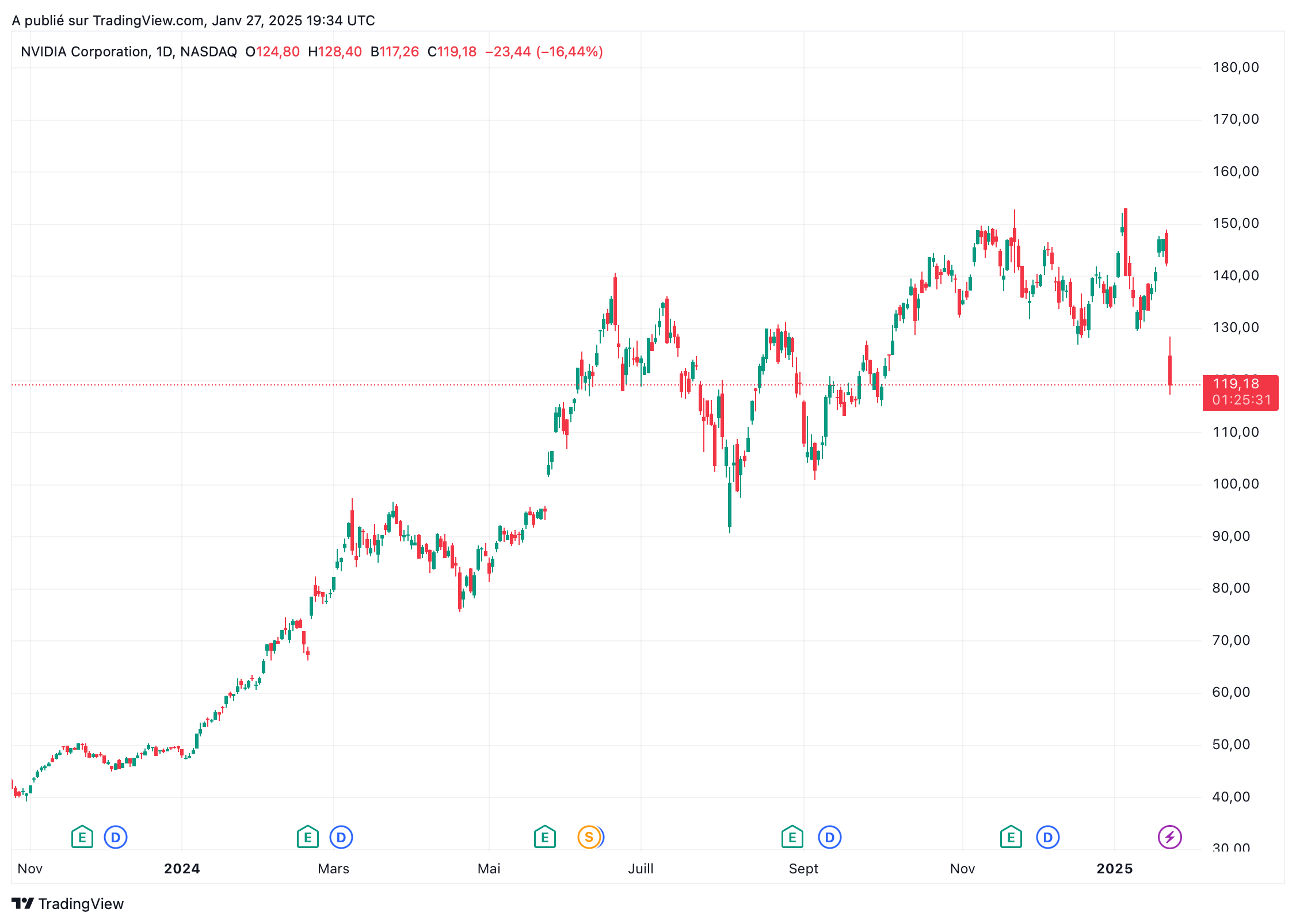The height and width of the screenshot is (924, 1296).
Task: Select the earnings E marker after Mai
Action: [x=544, y=837]
